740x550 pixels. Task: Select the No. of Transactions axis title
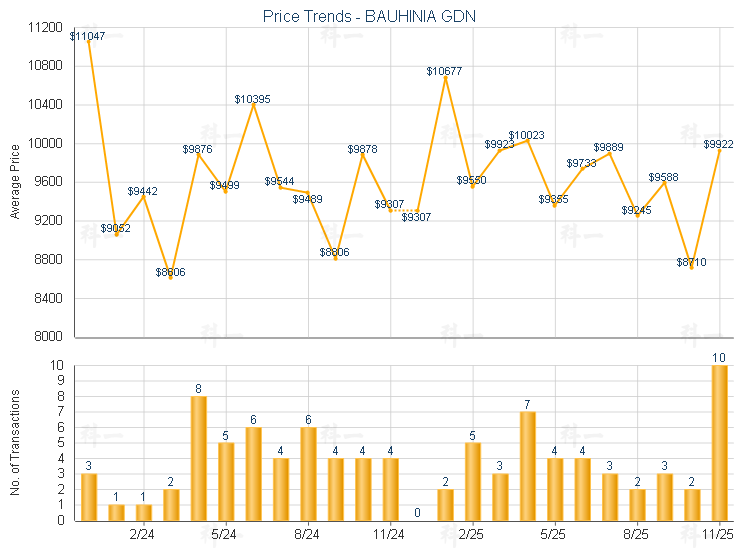(14, 442)
